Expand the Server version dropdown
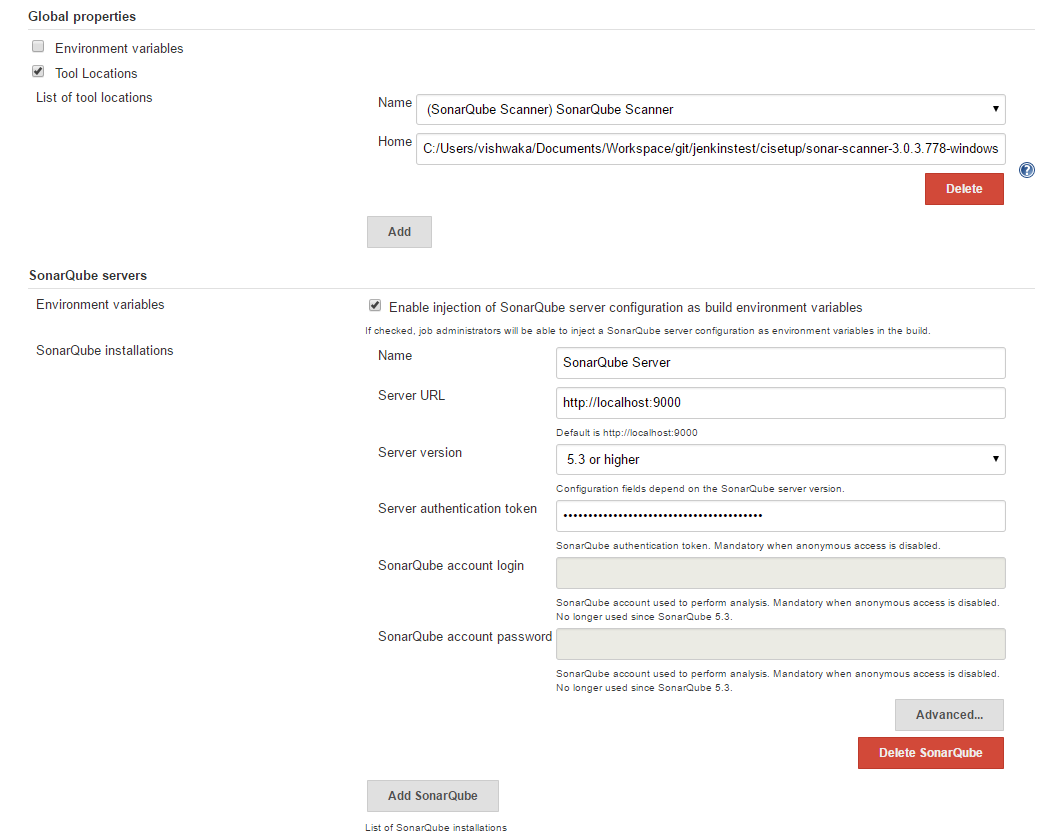The image size is (1051, 839). [780, 459]
